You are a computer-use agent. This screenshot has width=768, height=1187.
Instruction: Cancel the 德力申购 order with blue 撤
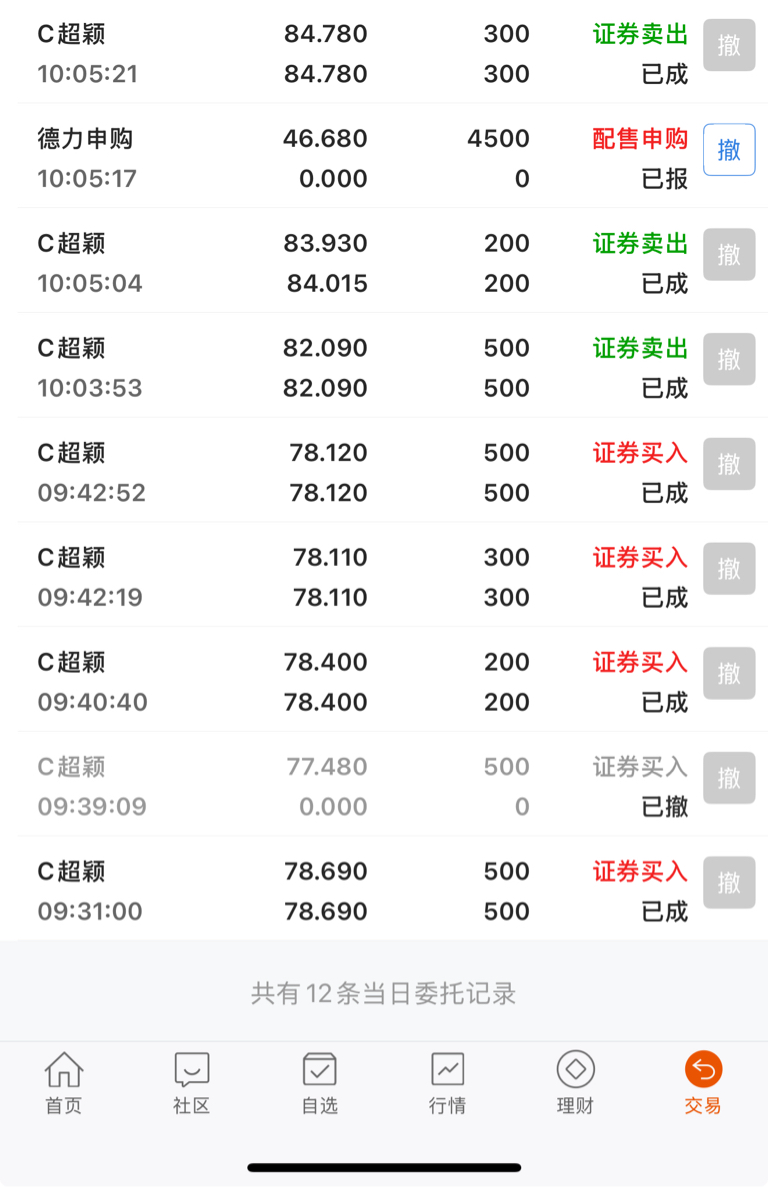[729, 150]
